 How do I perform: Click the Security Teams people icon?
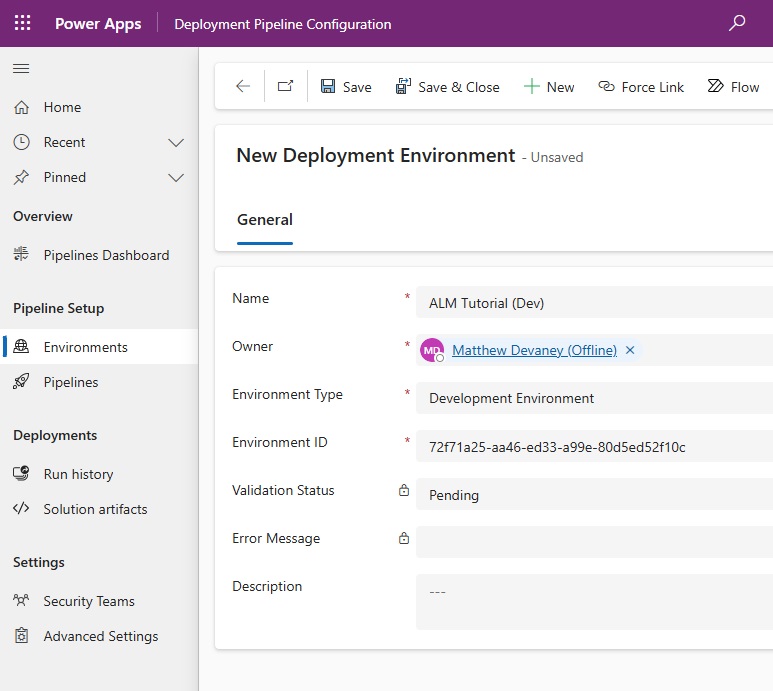pos(21,600)
